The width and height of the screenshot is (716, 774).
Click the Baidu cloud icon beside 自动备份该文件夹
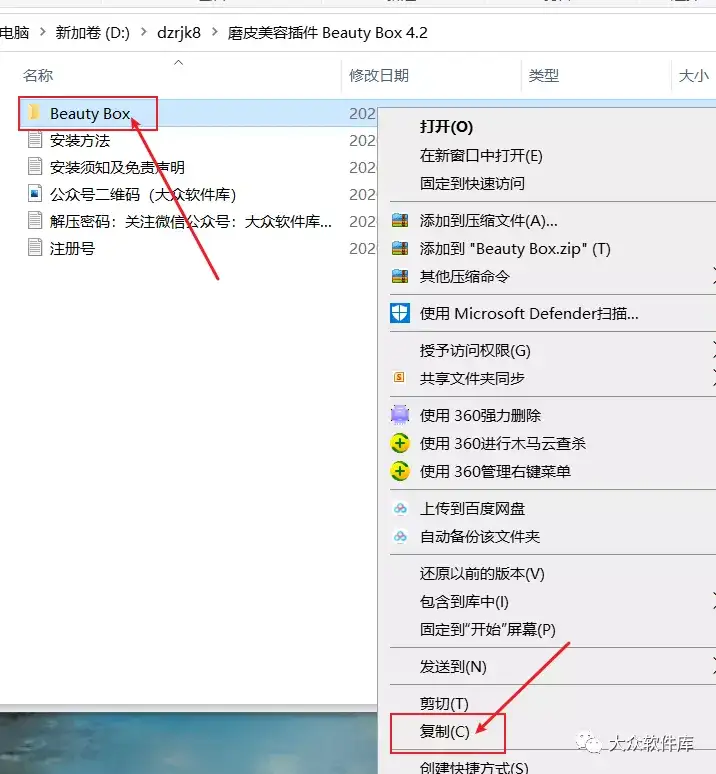pyautogui.click(x=400, y=536)
